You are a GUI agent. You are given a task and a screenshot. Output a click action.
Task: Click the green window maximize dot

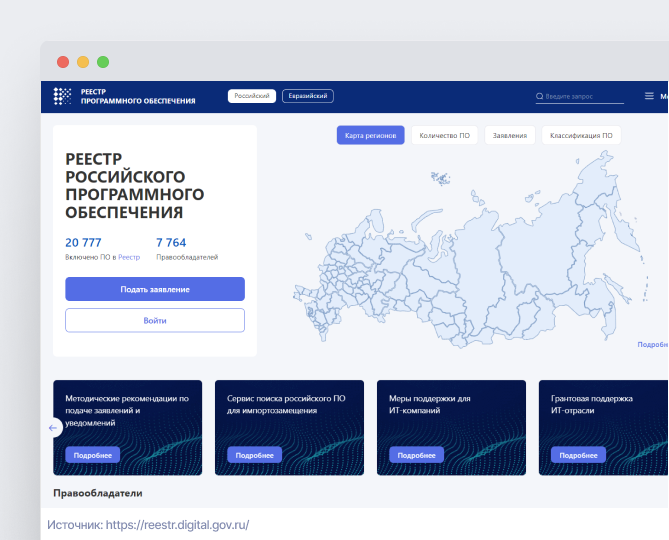[x=103, y=62]
